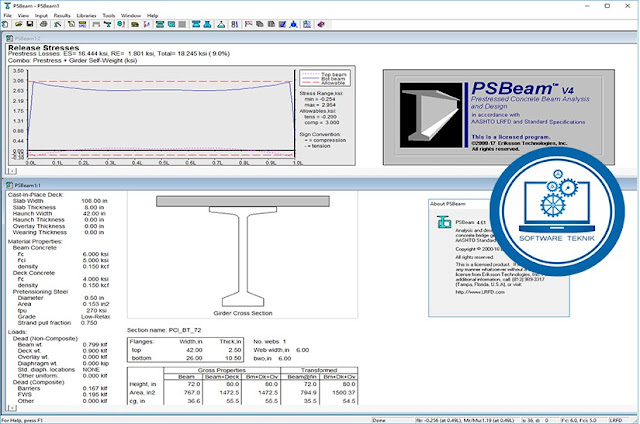Open the Window menu

pyautogui.click(x=131, y=16)
